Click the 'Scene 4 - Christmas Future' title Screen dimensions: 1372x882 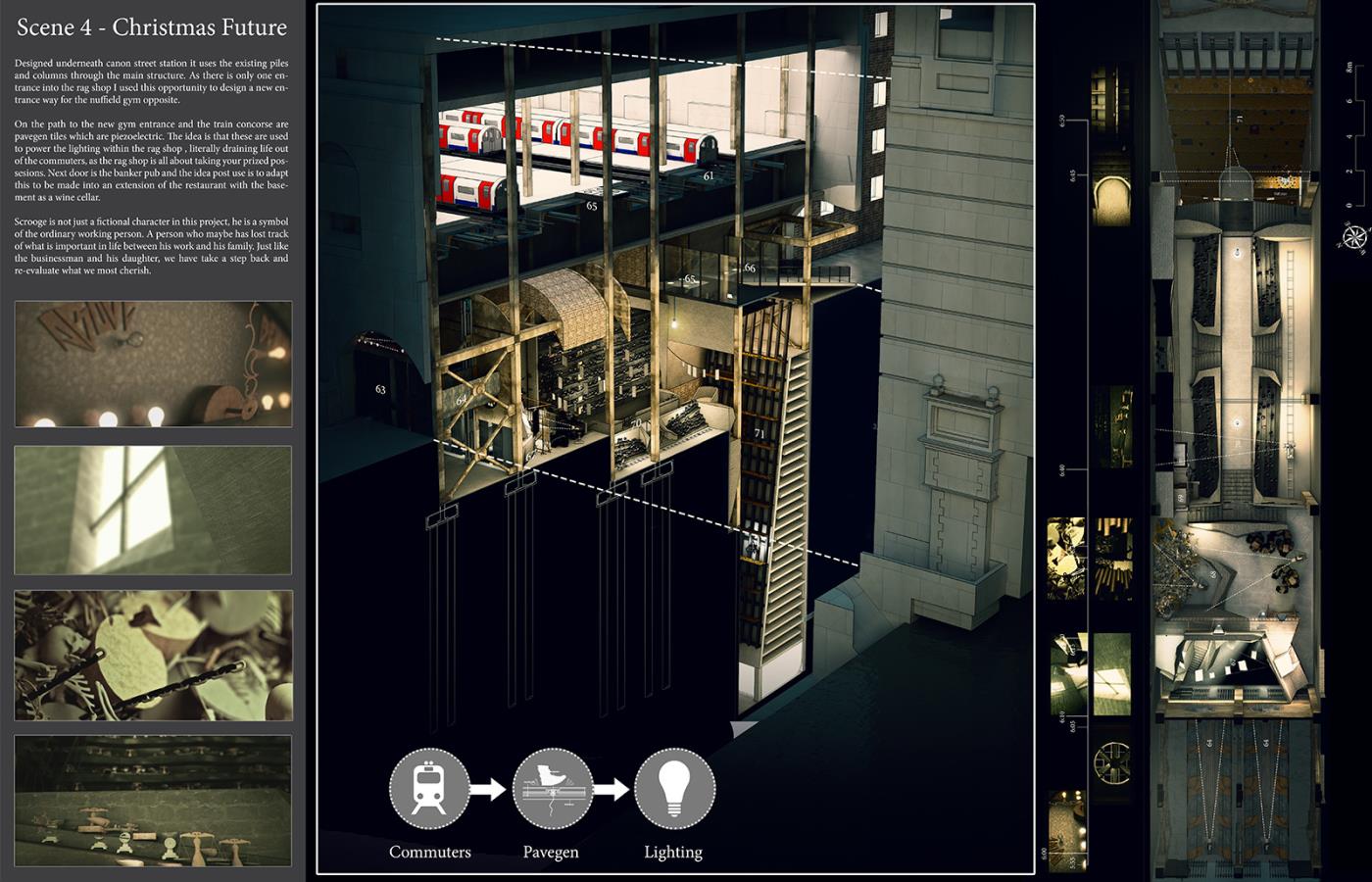click(x=152, y=27)
